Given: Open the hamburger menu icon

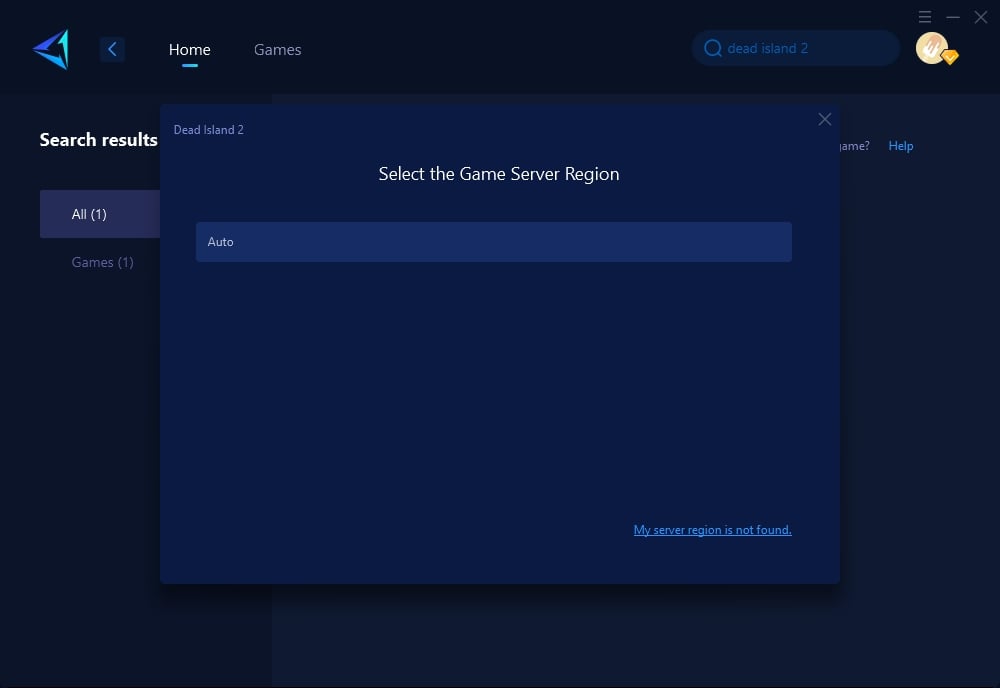Looking at the screenshot, I should 925,17.
